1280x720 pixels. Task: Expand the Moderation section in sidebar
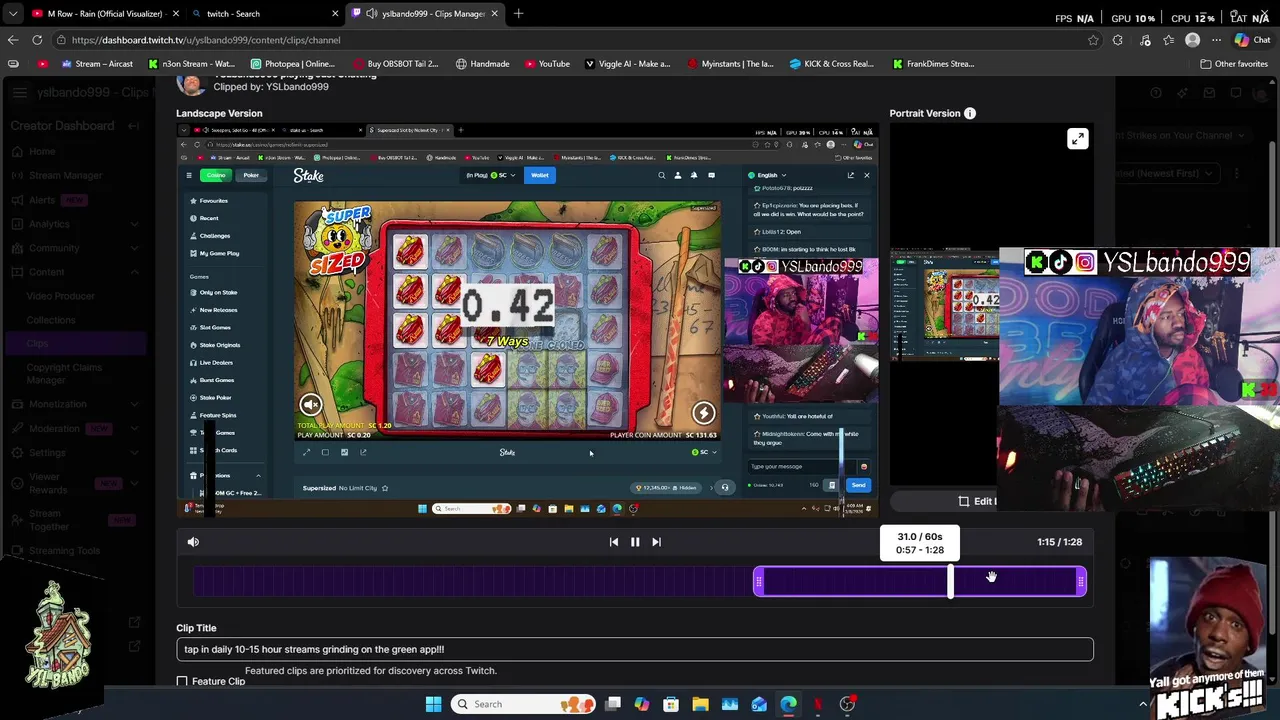(x=135, y=428)
